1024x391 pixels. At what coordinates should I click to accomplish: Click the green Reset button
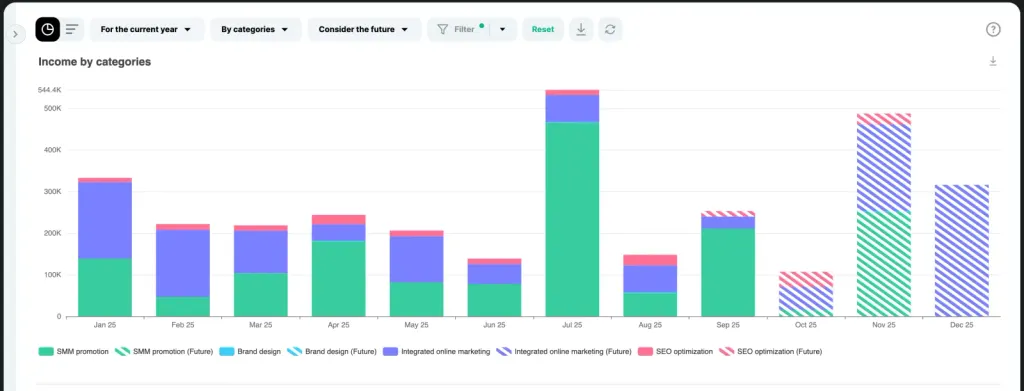click(543, 29)
